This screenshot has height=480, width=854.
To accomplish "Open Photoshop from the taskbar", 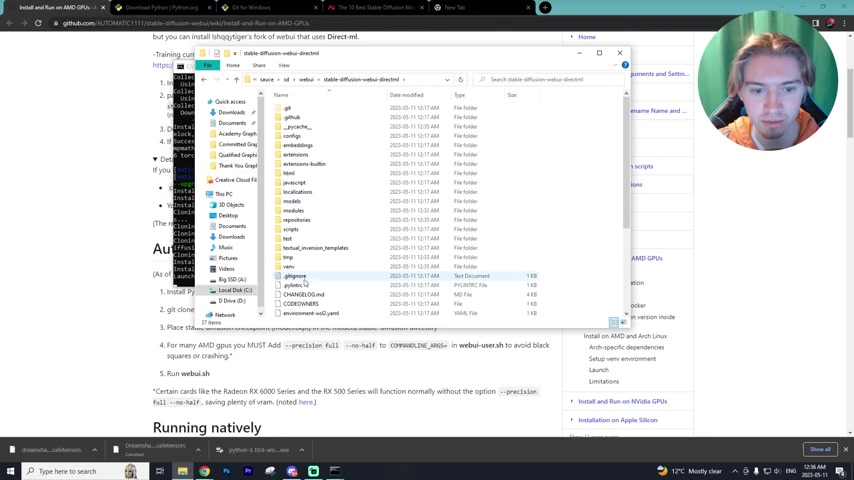I will 226,471.
